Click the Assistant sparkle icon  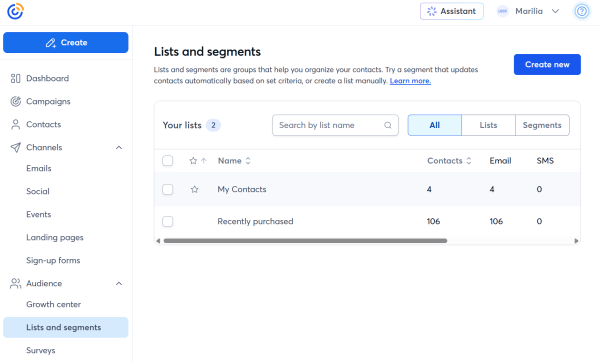point(432,11)
